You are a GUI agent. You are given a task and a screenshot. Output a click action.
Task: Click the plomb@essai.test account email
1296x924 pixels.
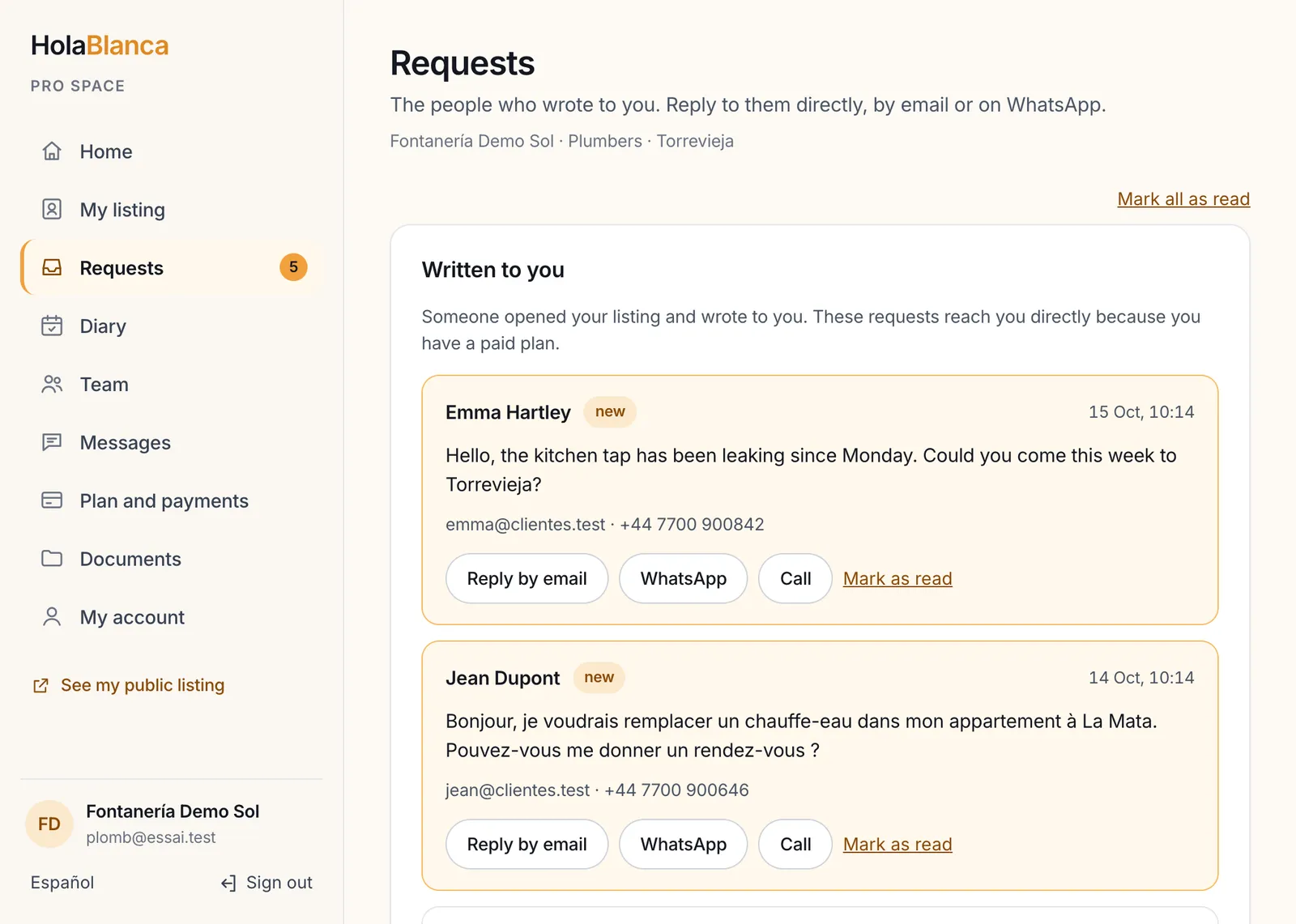151,837
